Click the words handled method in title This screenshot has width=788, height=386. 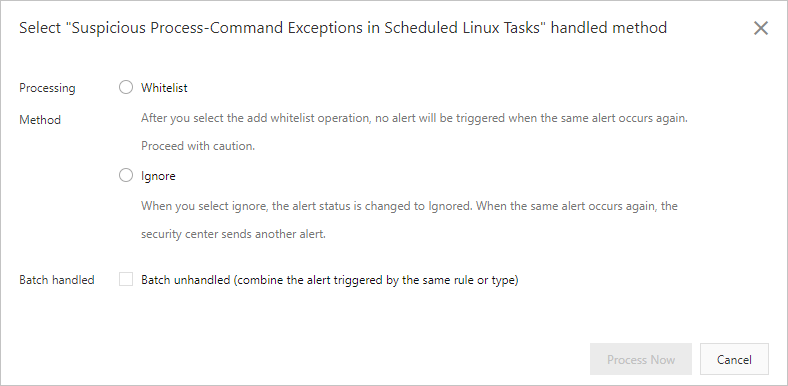point(609,28)
